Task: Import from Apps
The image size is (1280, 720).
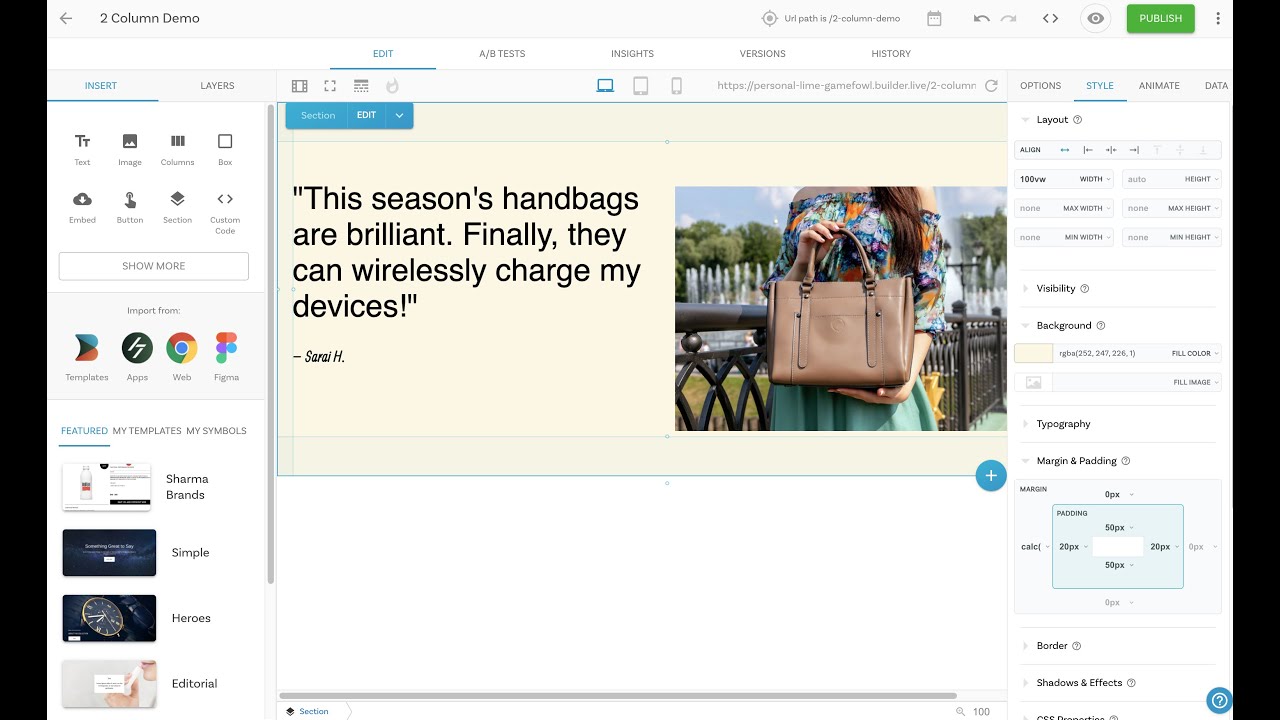Action: (137, 357)
